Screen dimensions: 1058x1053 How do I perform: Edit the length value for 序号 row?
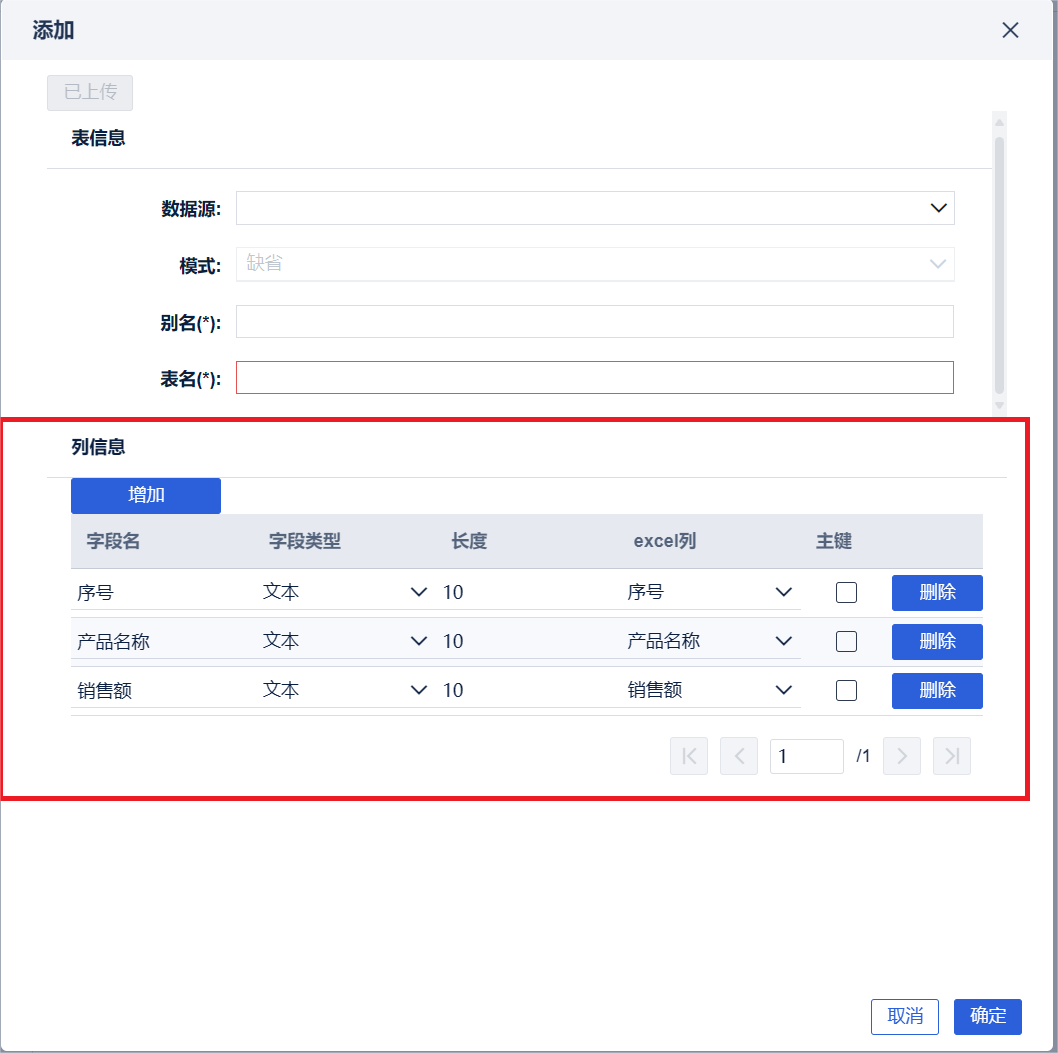528,592
